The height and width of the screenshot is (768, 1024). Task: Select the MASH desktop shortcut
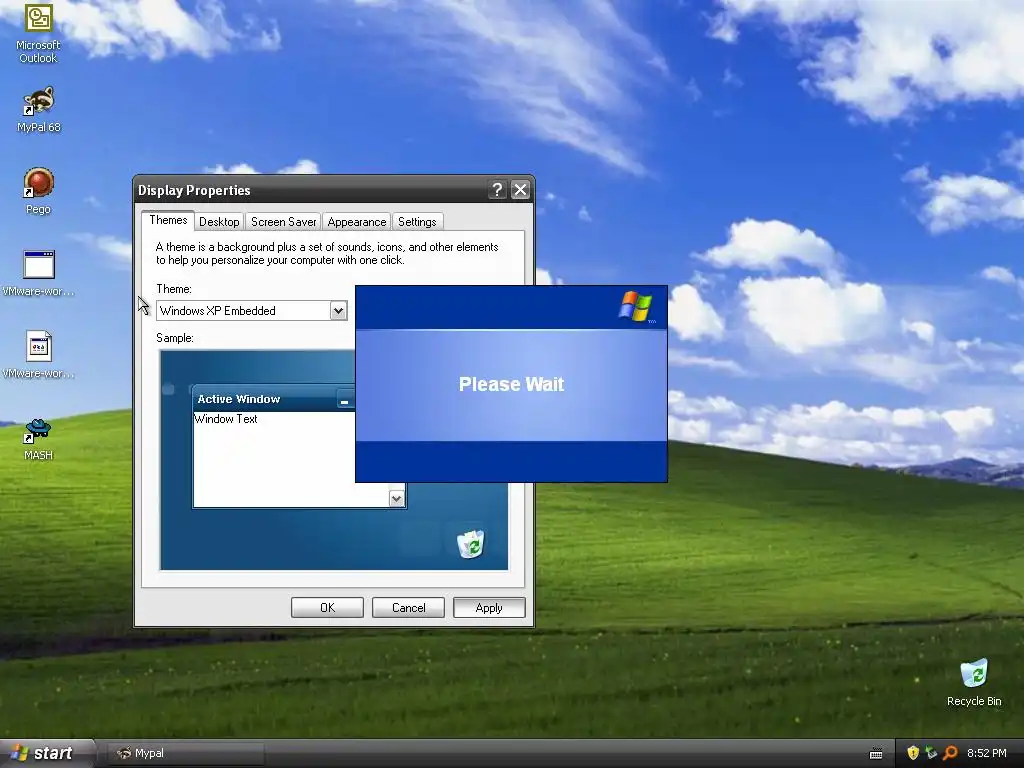pos(39,440)
